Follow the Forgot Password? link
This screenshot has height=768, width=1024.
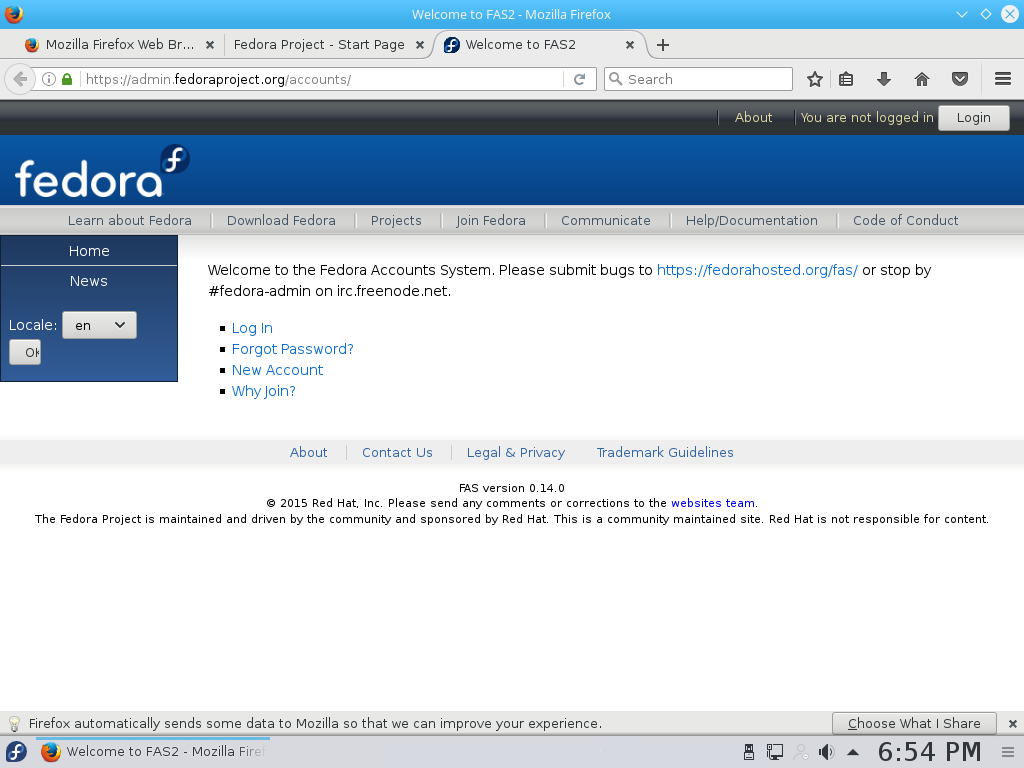[293, 349]
